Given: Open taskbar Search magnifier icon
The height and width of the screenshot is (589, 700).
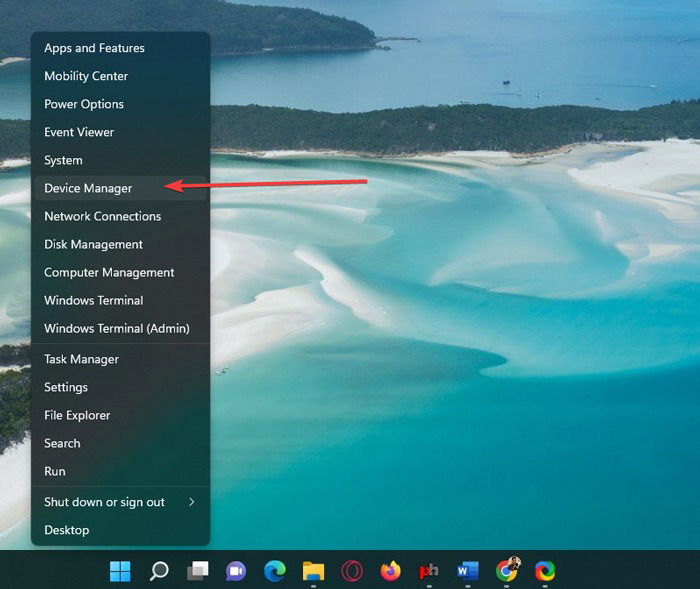Looking at the screenshot, I should 158,571.
